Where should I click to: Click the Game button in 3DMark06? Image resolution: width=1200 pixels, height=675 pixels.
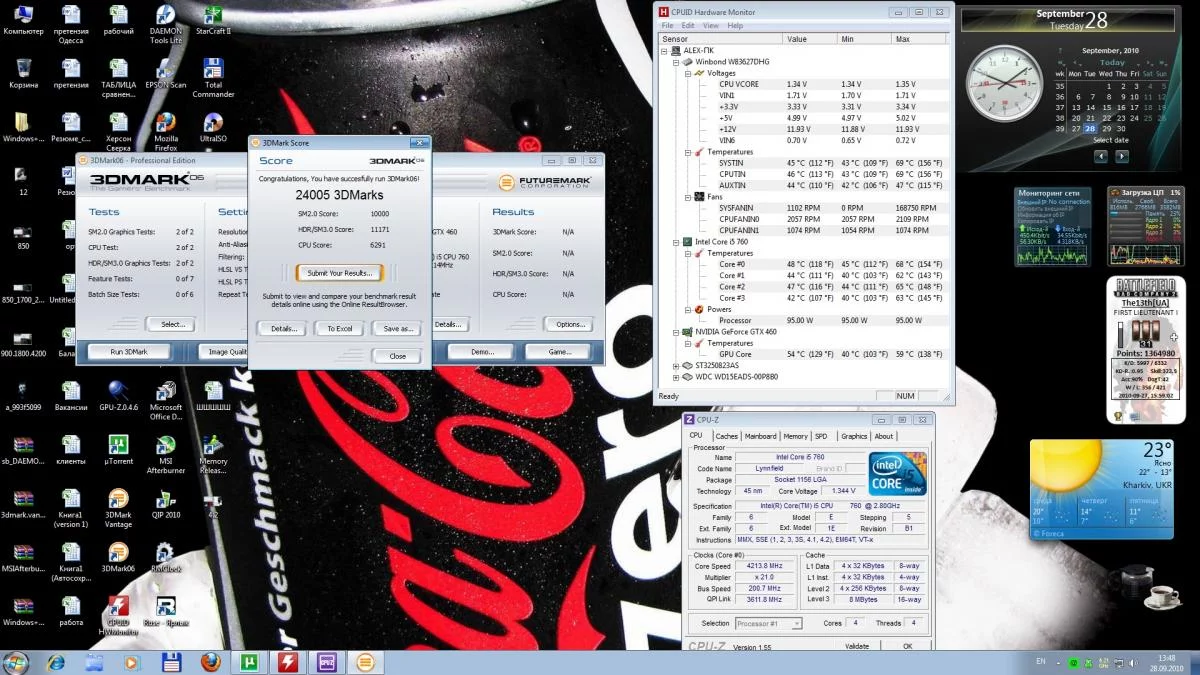pos(560,352)
